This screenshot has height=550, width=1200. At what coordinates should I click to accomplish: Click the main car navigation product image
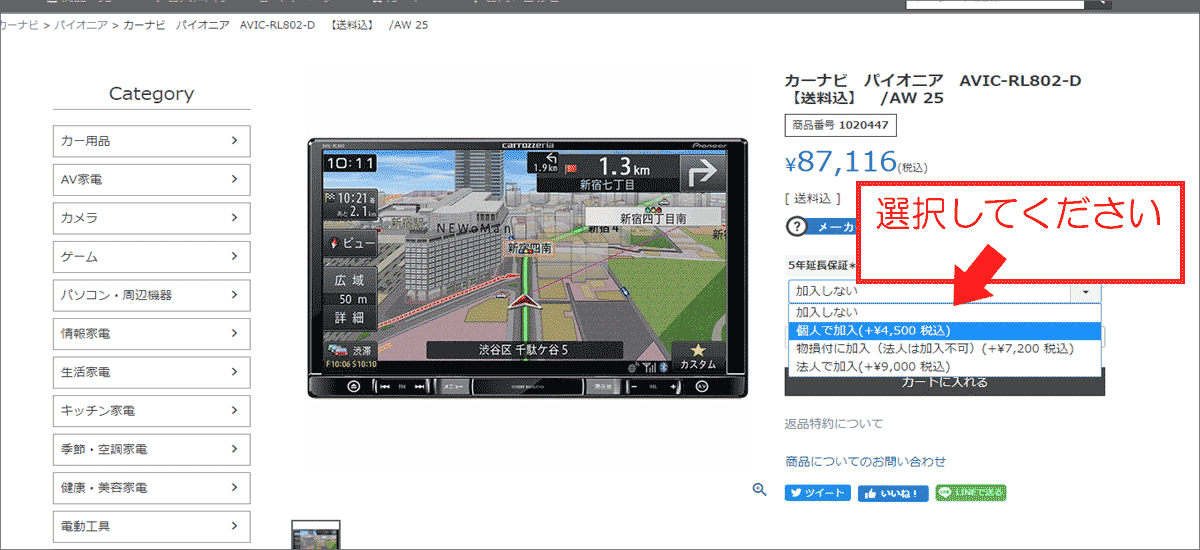click(x=527, y=269)
